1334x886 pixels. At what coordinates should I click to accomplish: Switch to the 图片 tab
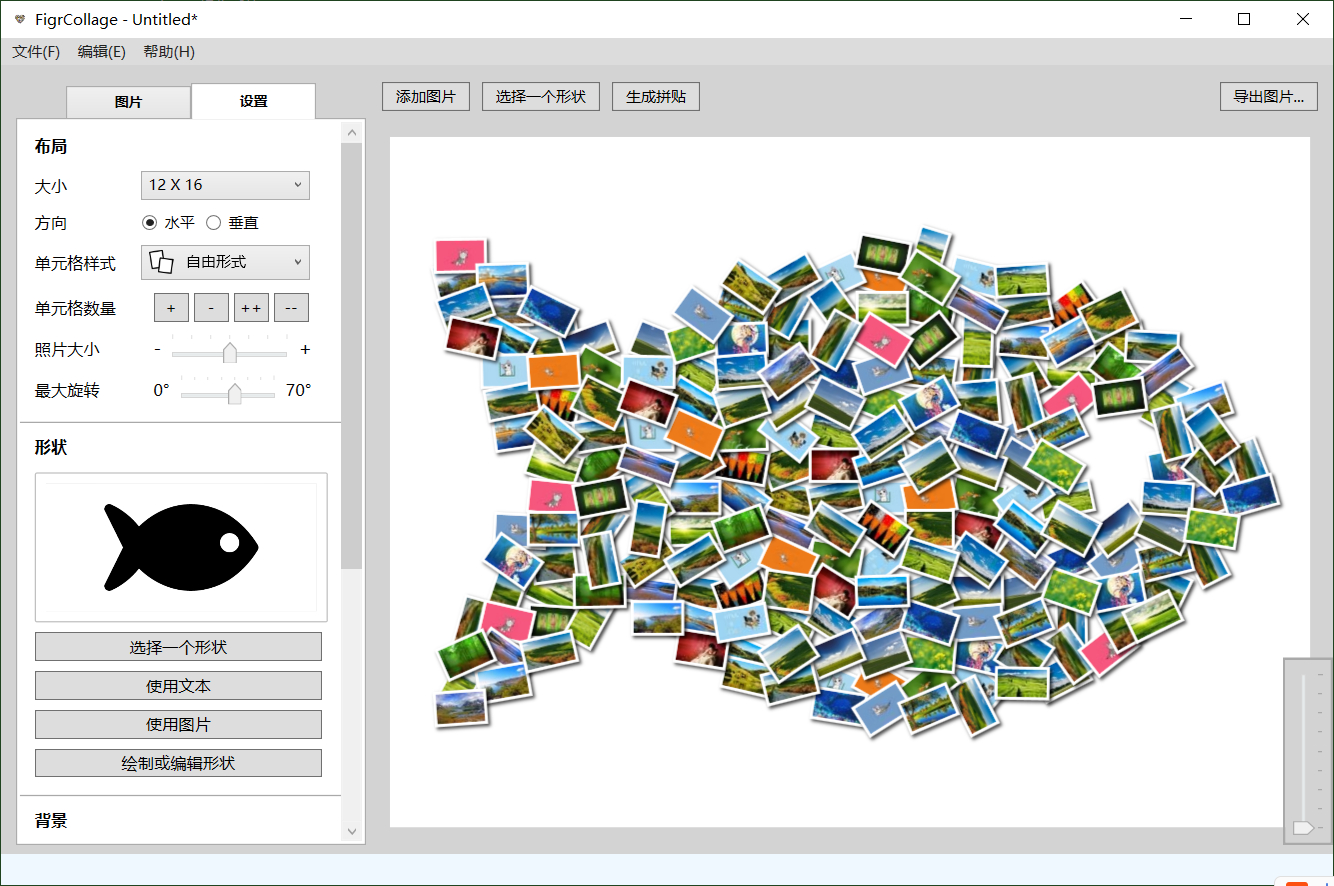128,102
